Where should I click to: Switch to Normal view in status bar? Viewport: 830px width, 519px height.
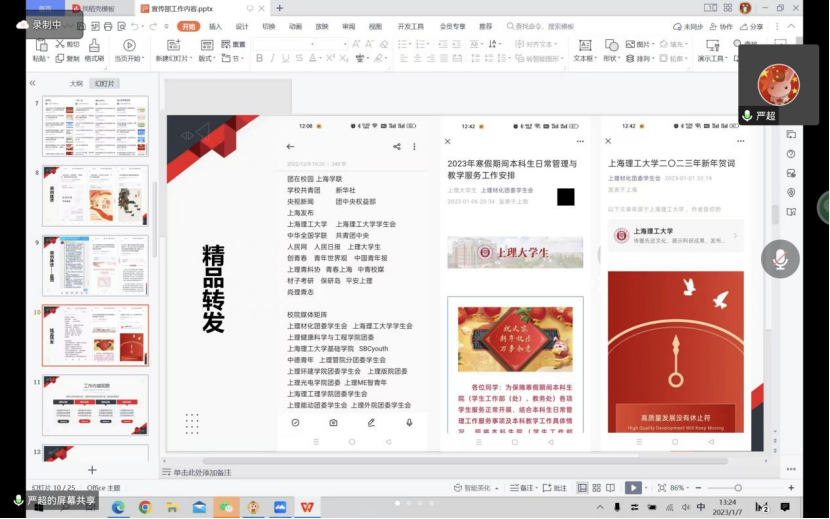[582, 488]
